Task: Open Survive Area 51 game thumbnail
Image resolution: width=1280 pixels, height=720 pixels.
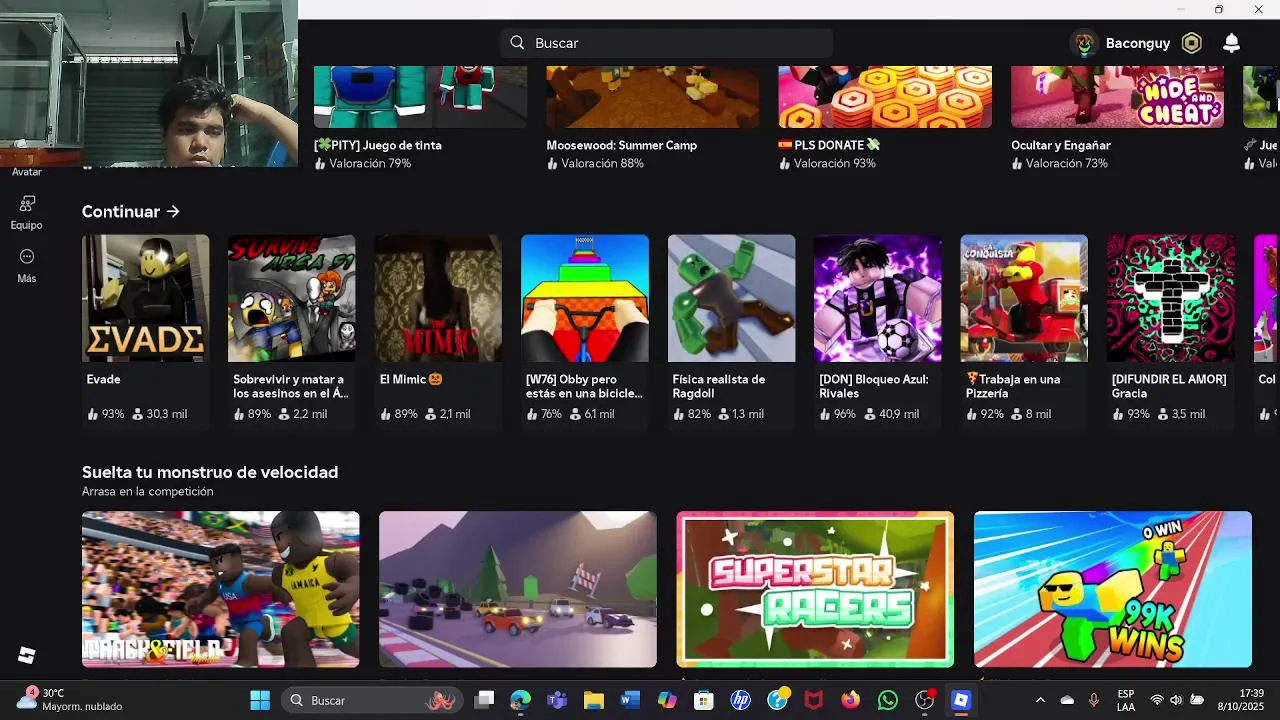Action: point(292,298)
